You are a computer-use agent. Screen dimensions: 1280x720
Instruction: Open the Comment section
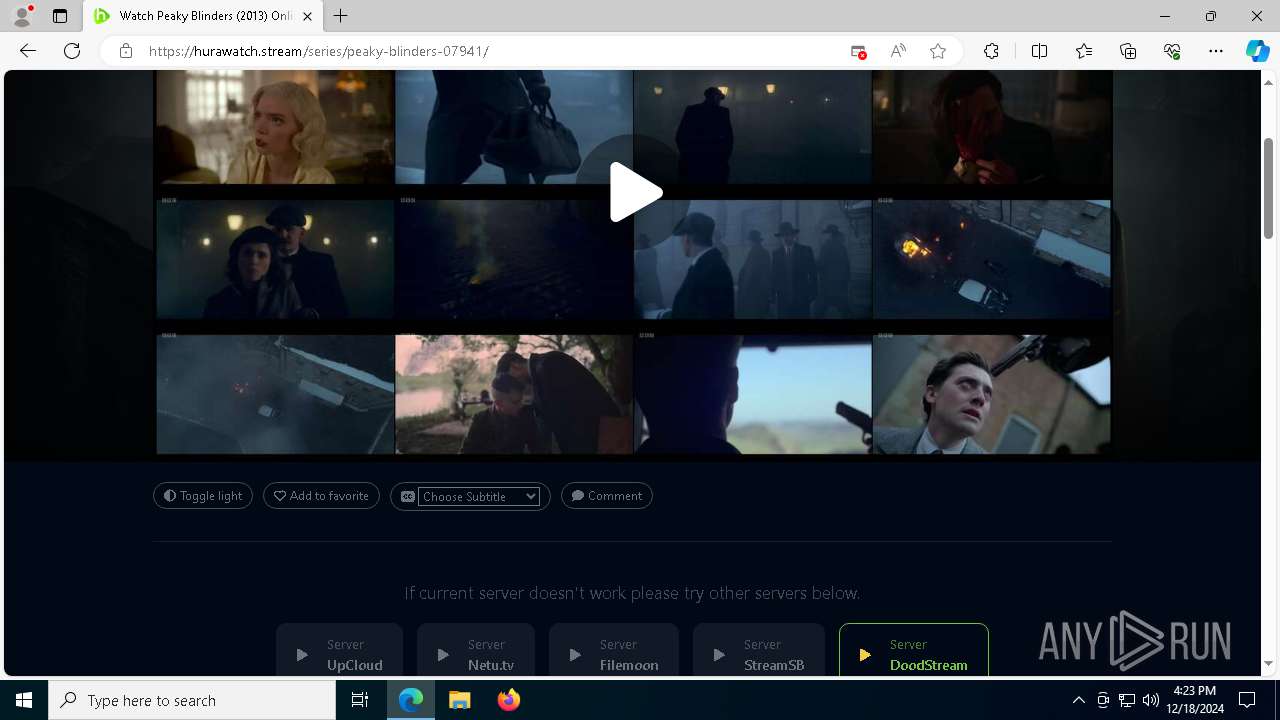pos(607,496)
